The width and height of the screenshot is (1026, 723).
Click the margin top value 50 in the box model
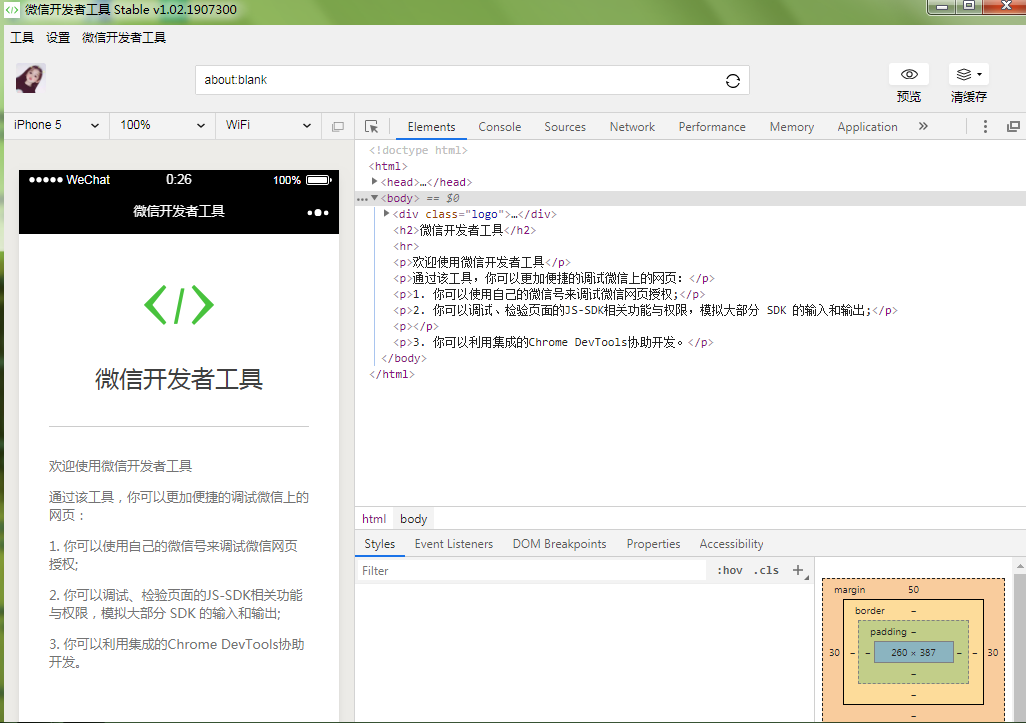pyautogui.click(x=913, y=590)
